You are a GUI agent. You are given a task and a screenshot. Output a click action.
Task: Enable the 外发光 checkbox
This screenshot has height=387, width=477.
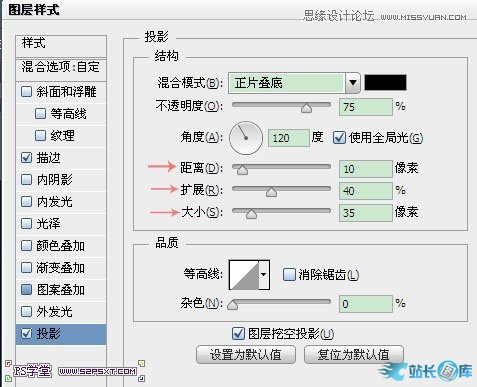(x=26, y=312)
